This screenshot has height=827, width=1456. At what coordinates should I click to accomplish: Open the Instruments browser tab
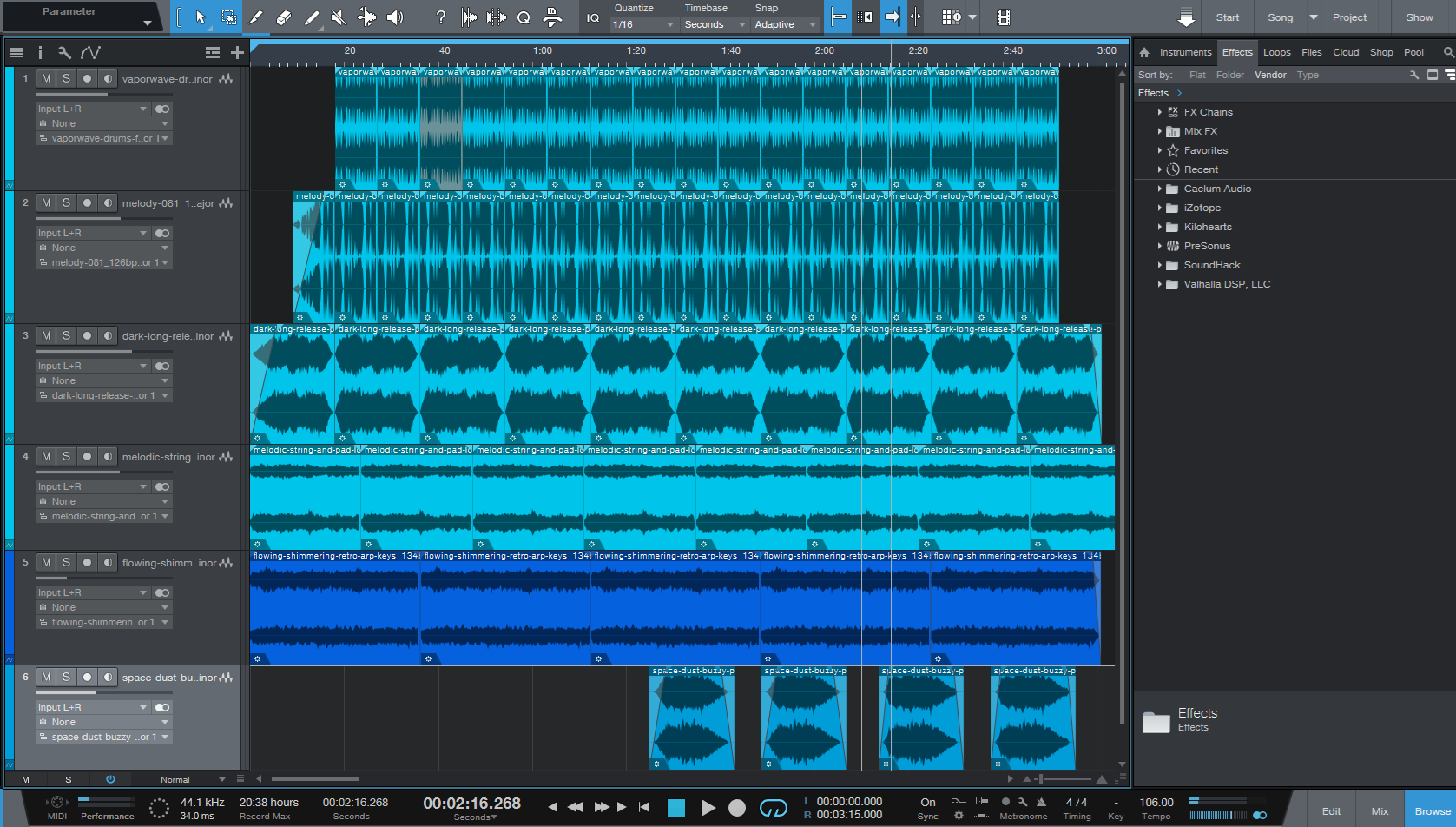(1184, 52)
